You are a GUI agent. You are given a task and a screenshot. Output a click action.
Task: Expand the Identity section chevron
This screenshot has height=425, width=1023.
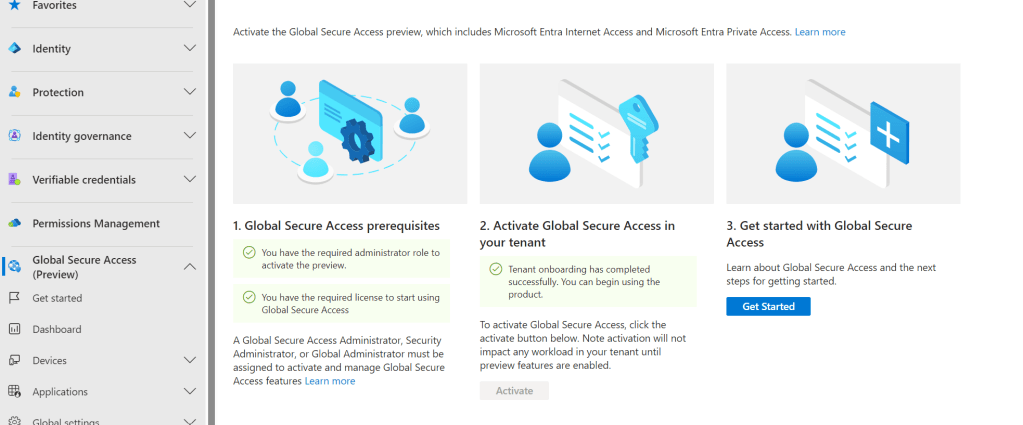tap(190, 48)
